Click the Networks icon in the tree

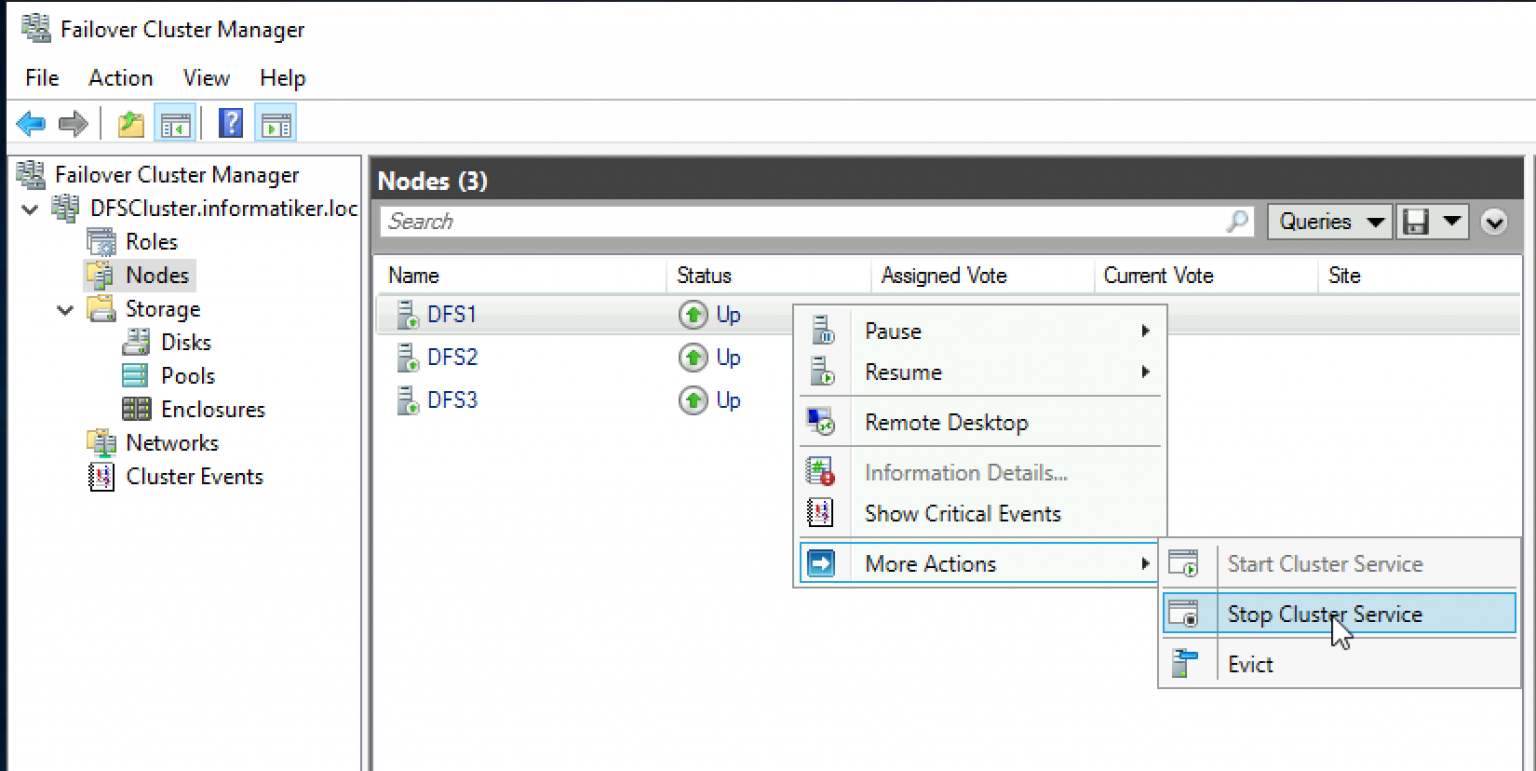pyautogui.click(x=101, y=443)
